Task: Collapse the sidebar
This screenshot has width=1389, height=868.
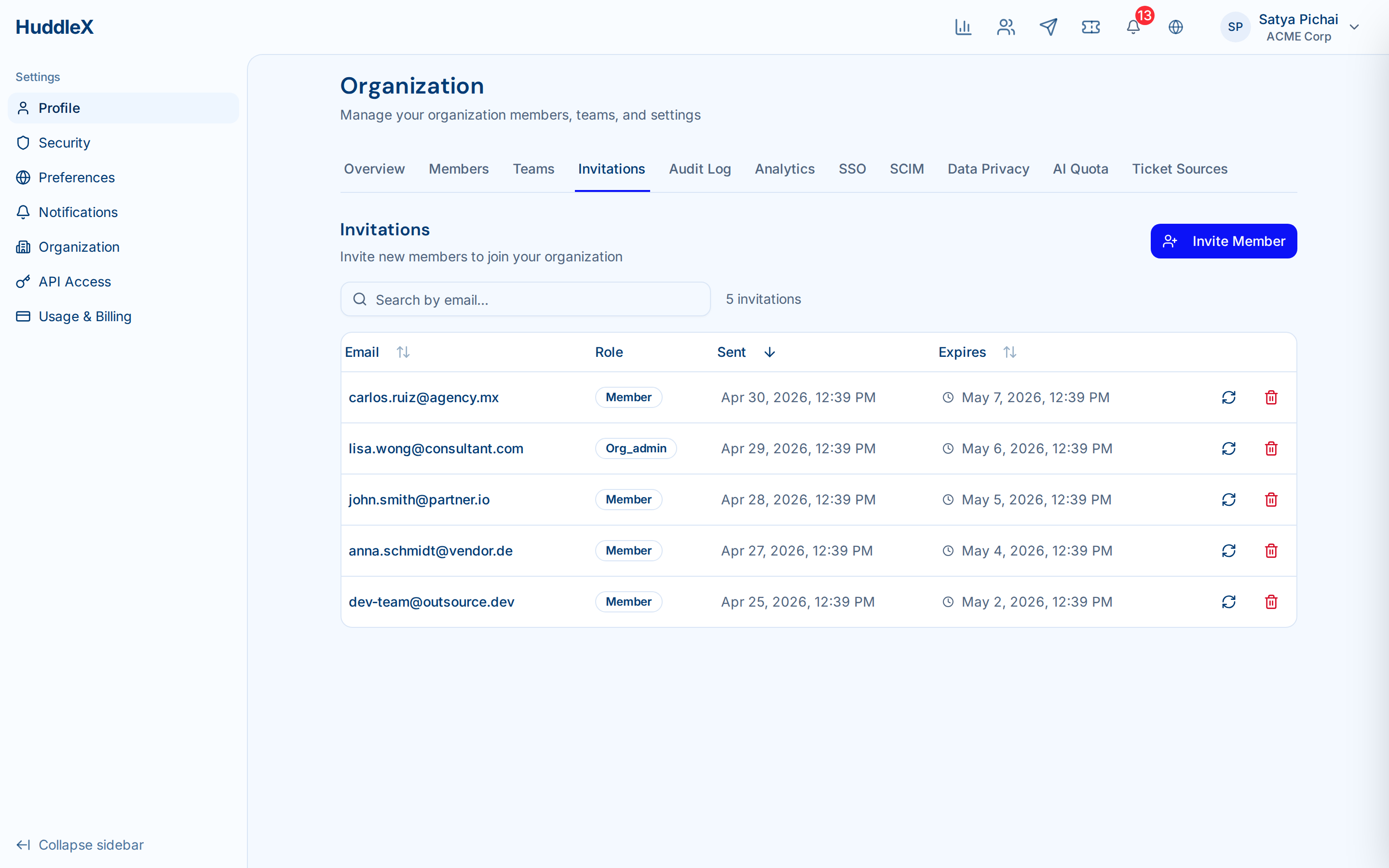Action: (81, 844)
